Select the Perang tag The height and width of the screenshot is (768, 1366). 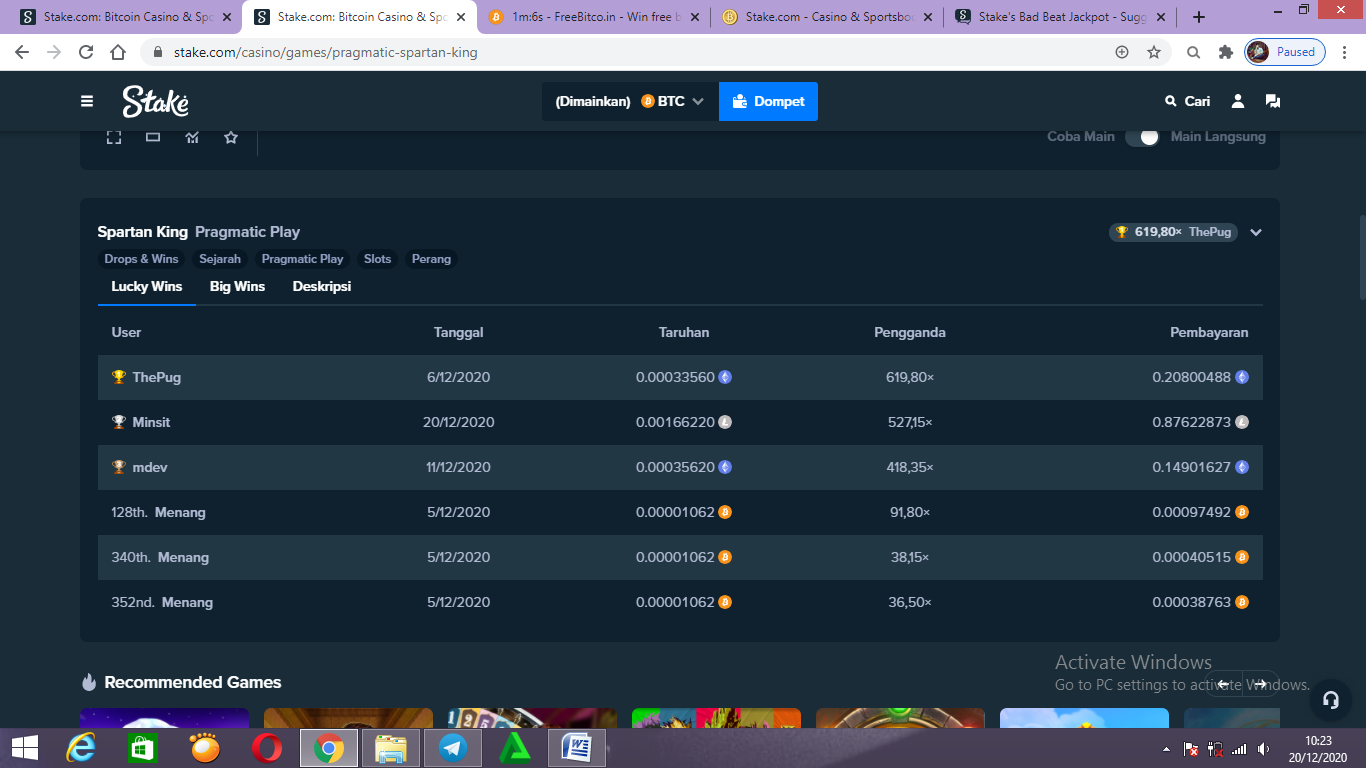431,259
